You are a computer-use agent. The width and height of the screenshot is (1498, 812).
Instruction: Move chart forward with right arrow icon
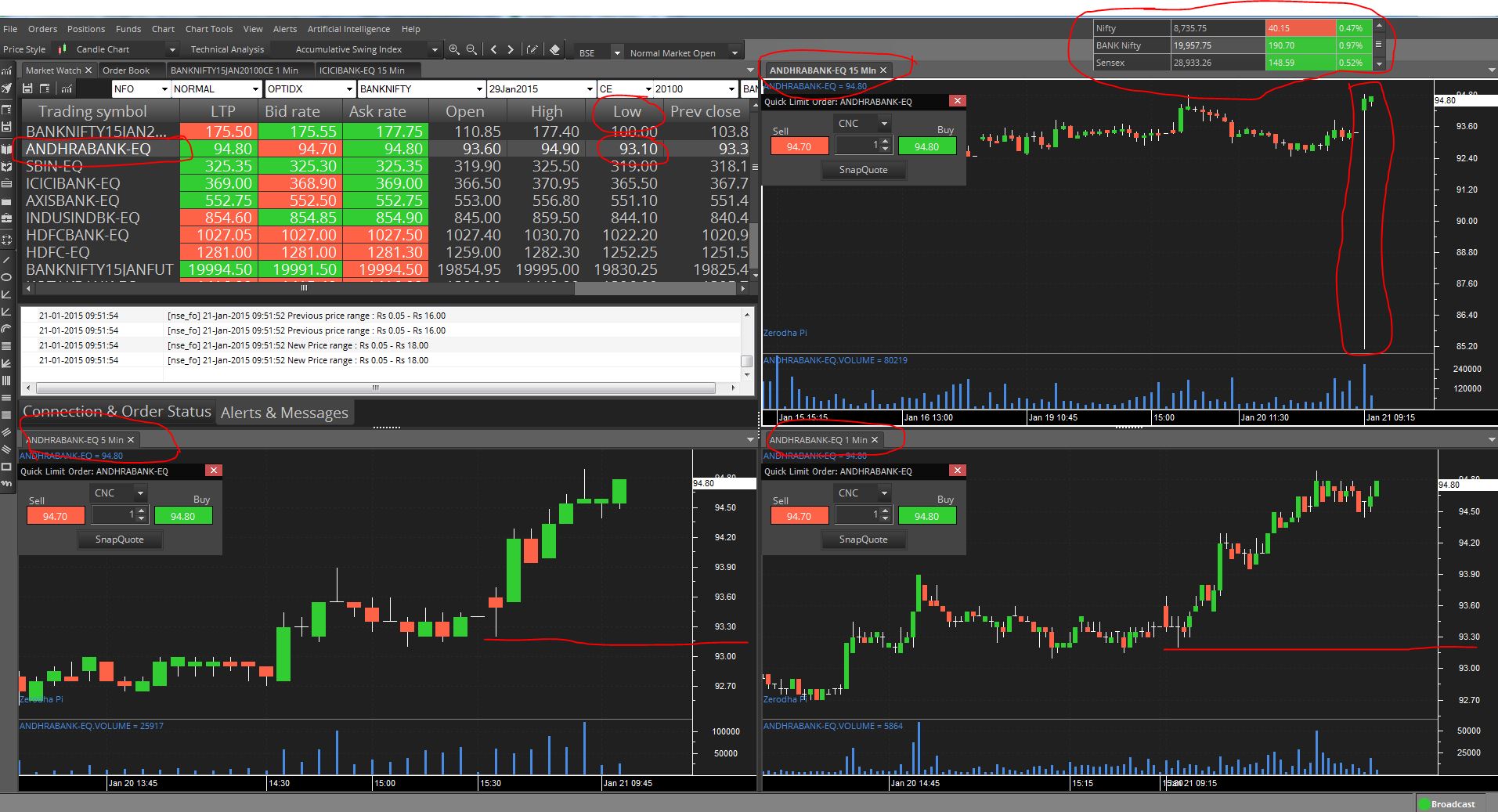[511, 49]
